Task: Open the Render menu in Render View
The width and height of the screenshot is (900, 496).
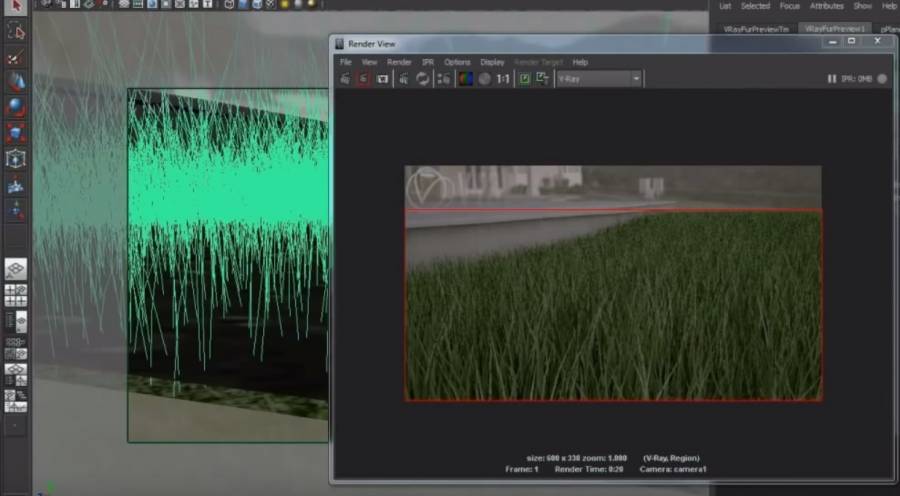Action: tap(399, 62)
